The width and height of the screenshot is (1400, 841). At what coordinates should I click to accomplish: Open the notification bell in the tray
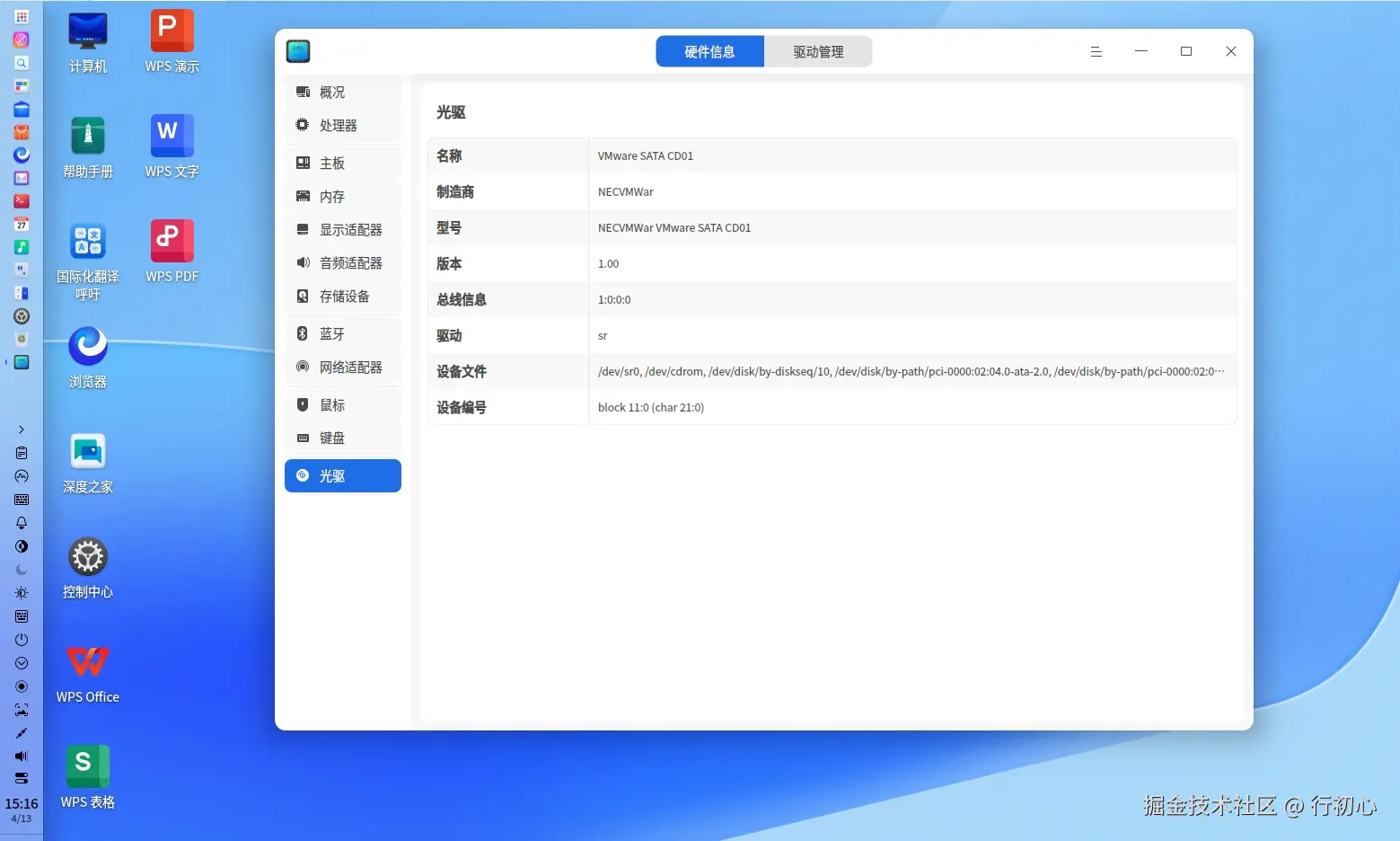pos(22,523)
